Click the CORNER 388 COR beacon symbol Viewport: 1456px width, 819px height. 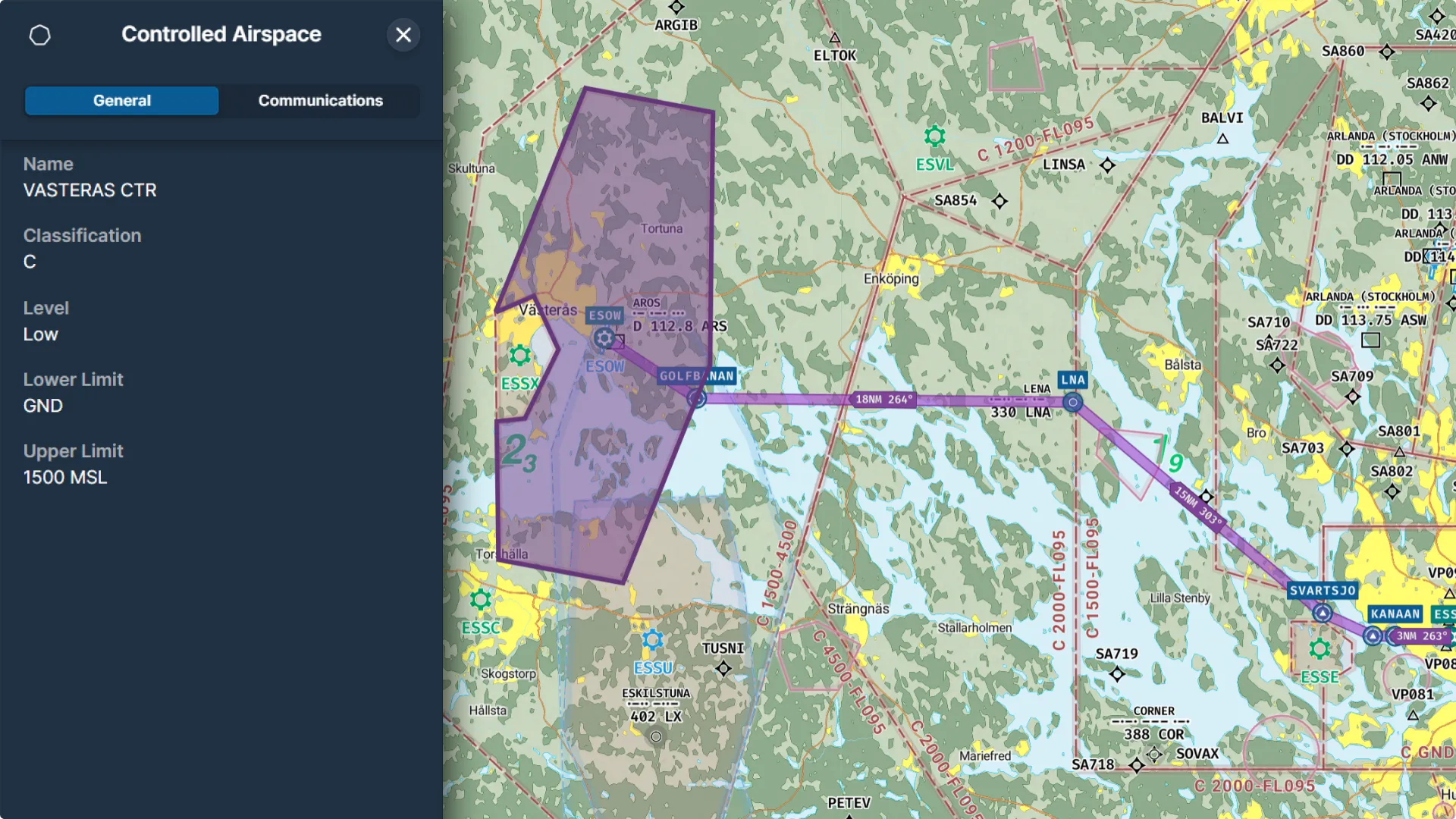1154,754
